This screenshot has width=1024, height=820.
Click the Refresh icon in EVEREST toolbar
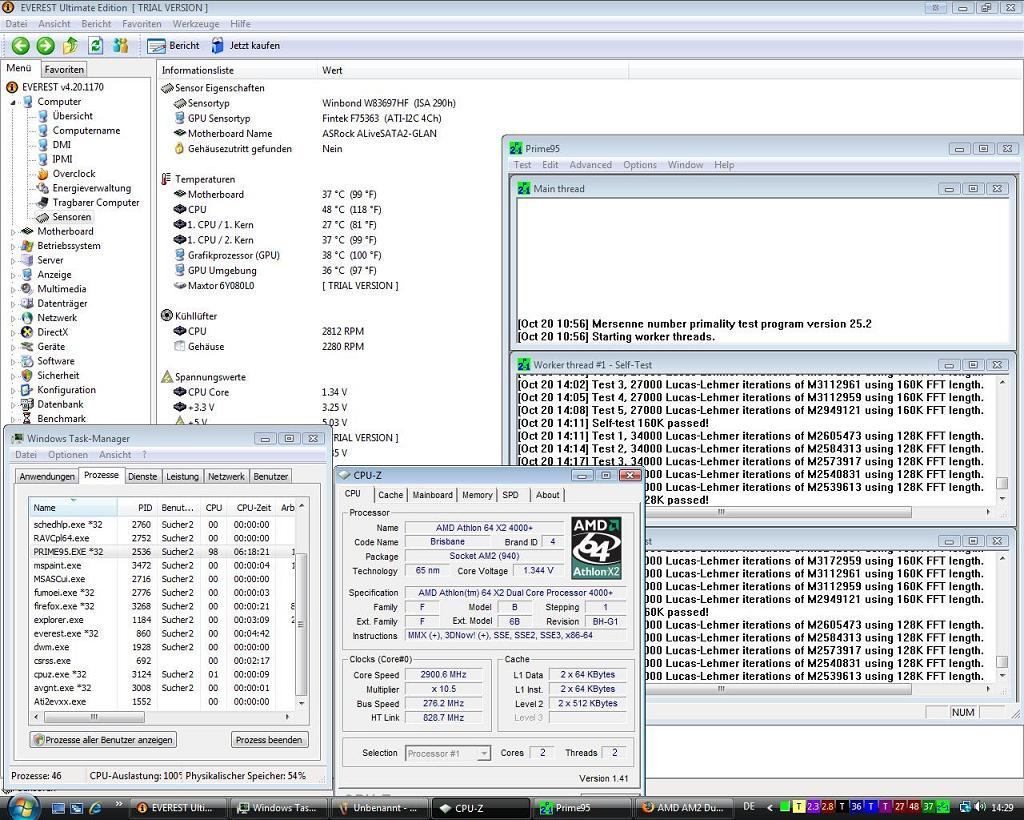tap(95, 46)
